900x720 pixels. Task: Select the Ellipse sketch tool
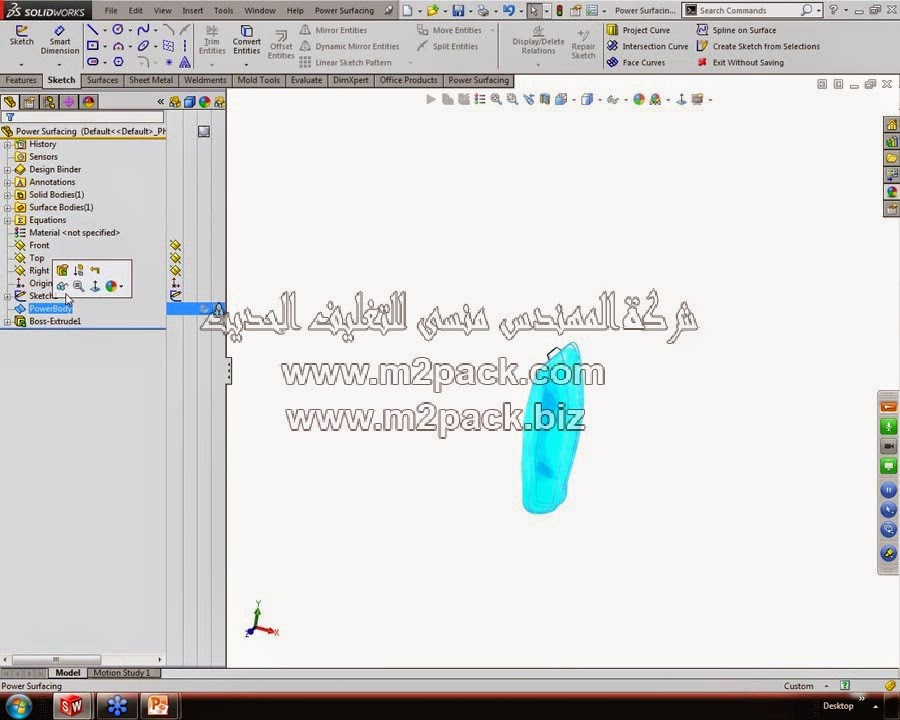(143, 46)
